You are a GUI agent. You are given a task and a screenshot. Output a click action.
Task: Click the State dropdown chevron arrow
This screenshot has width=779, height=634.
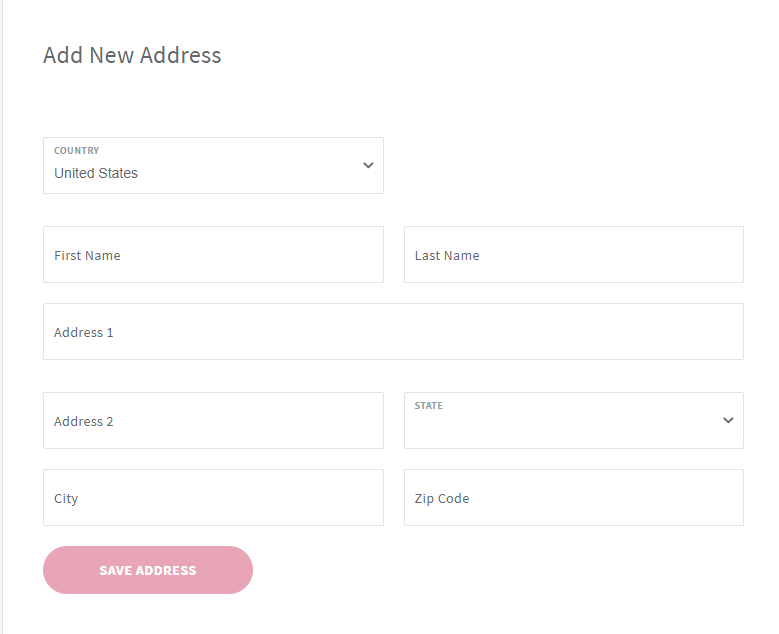point(728,420)
